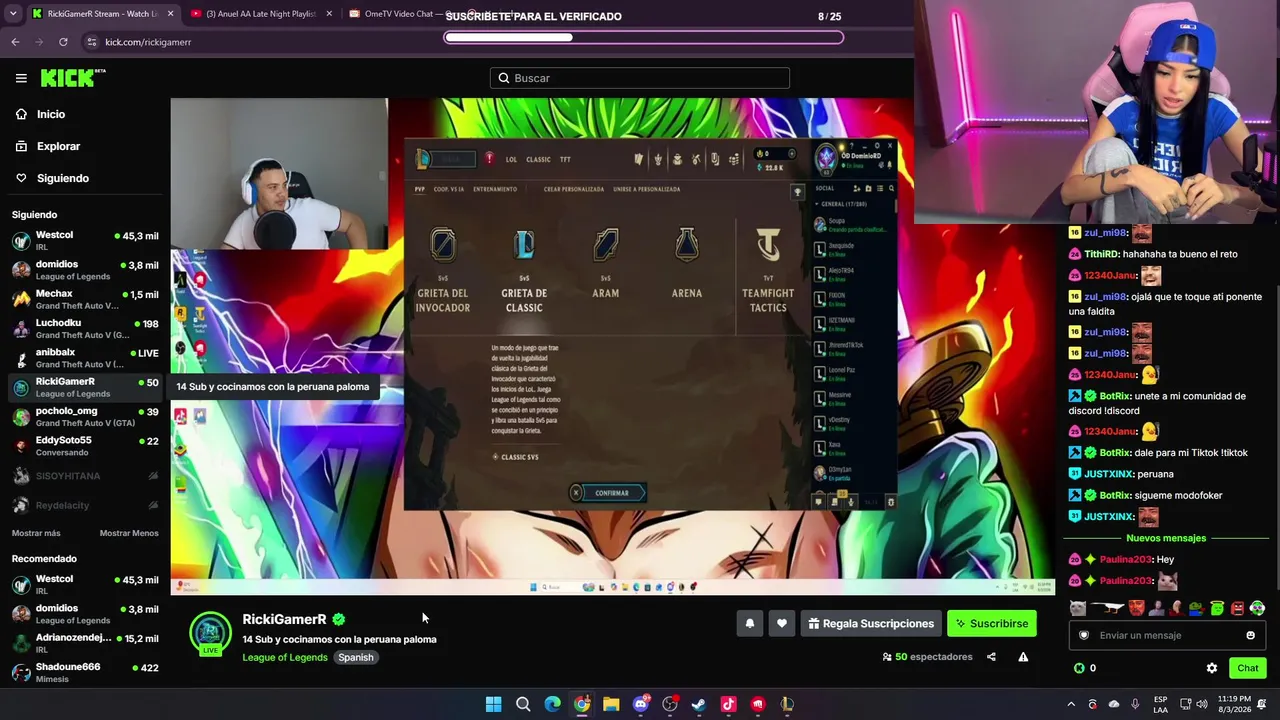The image size is (1280, 720).
Task: Open the browser tab search dropdown
Action: 13,14
